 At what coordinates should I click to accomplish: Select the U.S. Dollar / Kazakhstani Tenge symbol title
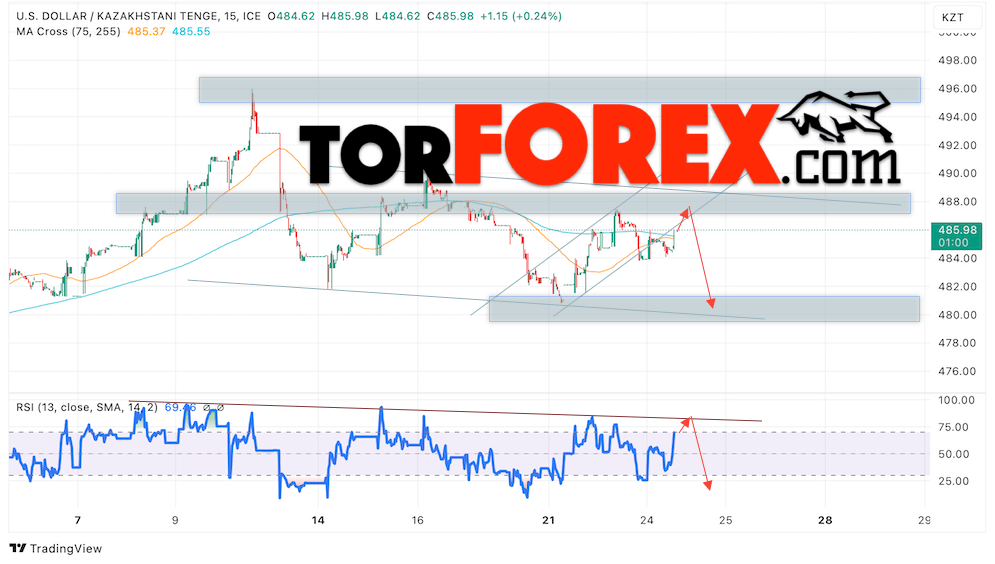(x=118, y=16)
